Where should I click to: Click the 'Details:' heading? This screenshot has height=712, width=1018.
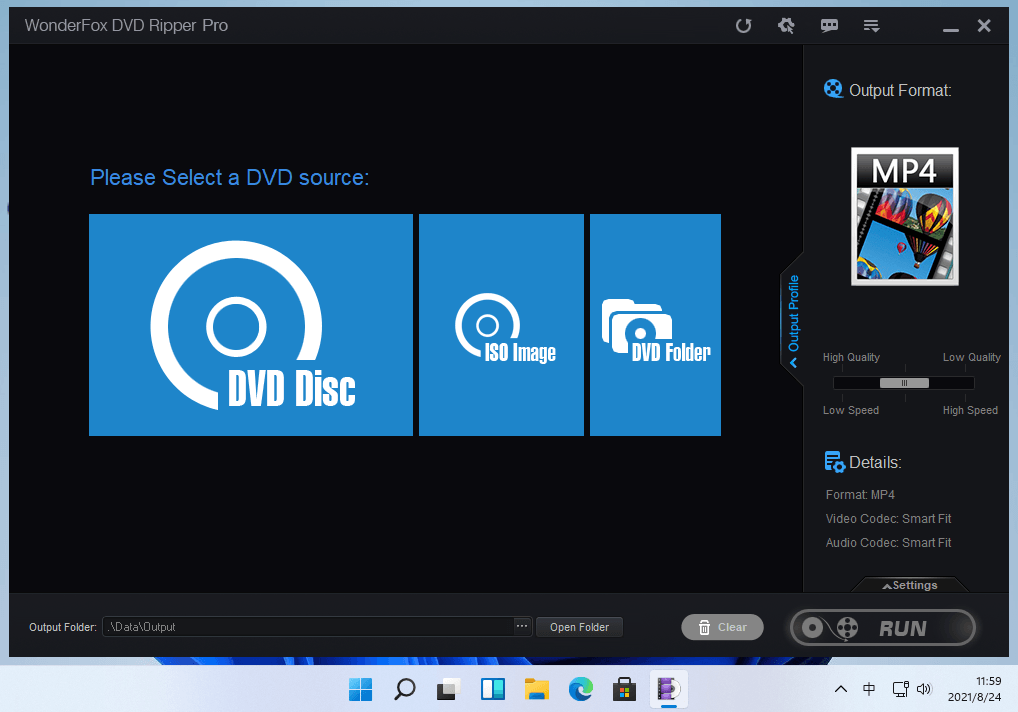(875, 462)
